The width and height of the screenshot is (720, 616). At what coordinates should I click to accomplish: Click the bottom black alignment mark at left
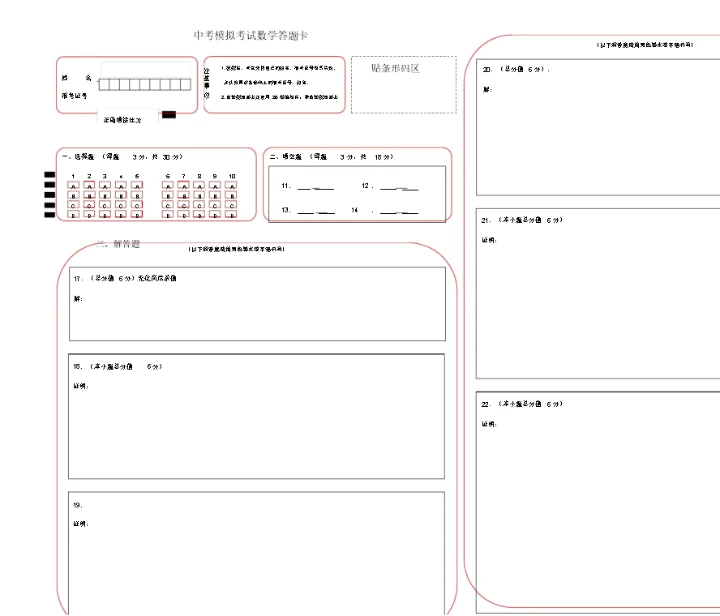(49, 217)
